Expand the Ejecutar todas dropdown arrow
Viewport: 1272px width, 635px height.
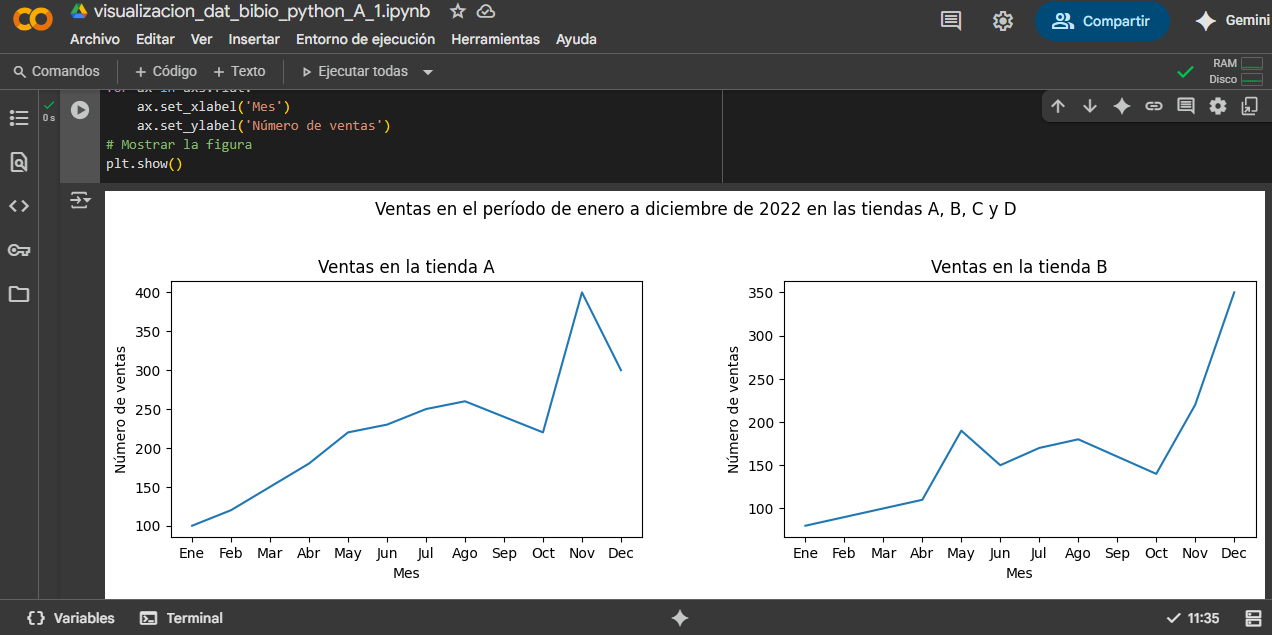(428, 72)
